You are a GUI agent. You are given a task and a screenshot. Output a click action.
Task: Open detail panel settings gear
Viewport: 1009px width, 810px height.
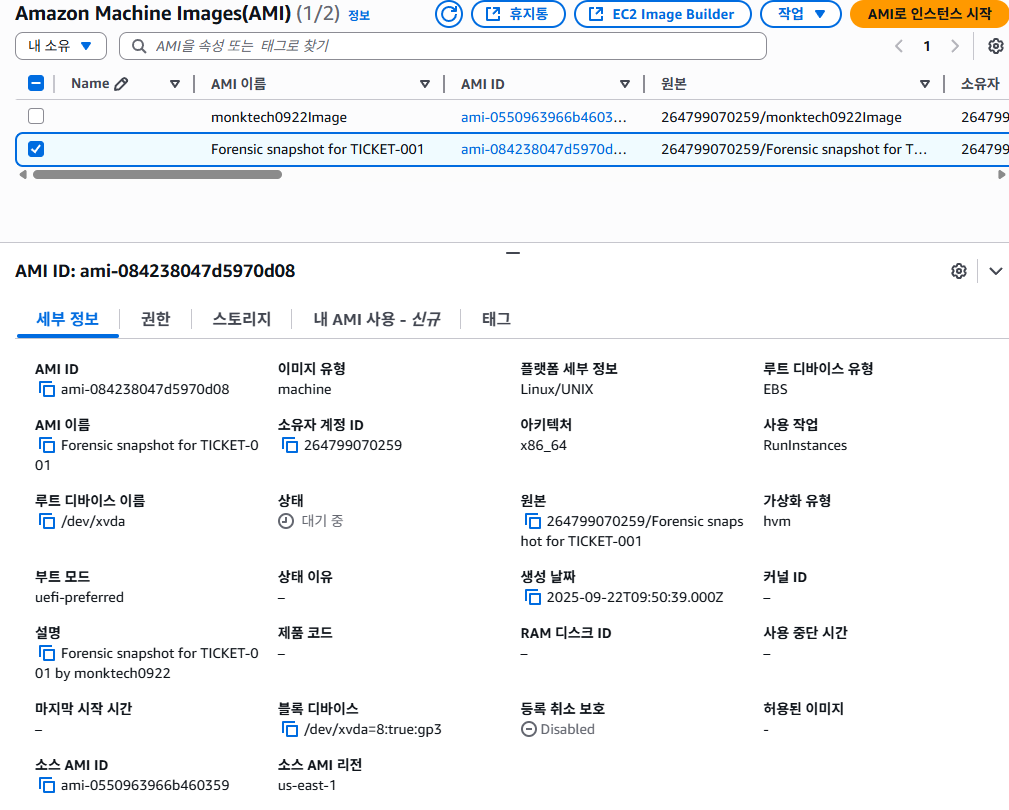click(x=959, y=271)
